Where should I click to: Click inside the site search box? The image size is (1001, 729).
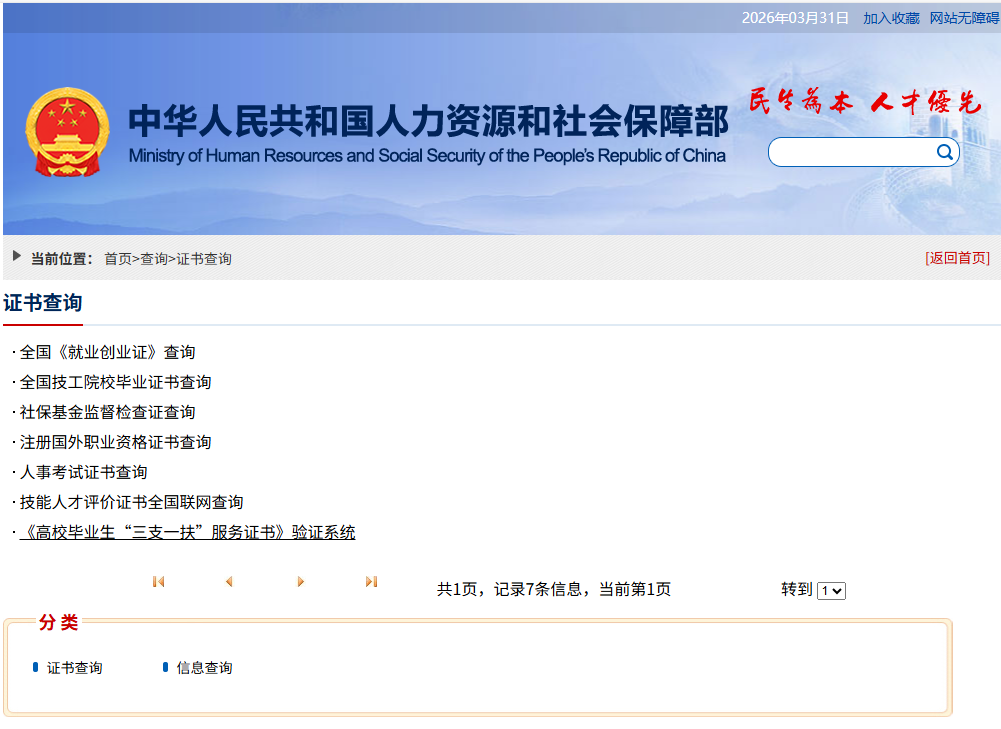[850, 153]
